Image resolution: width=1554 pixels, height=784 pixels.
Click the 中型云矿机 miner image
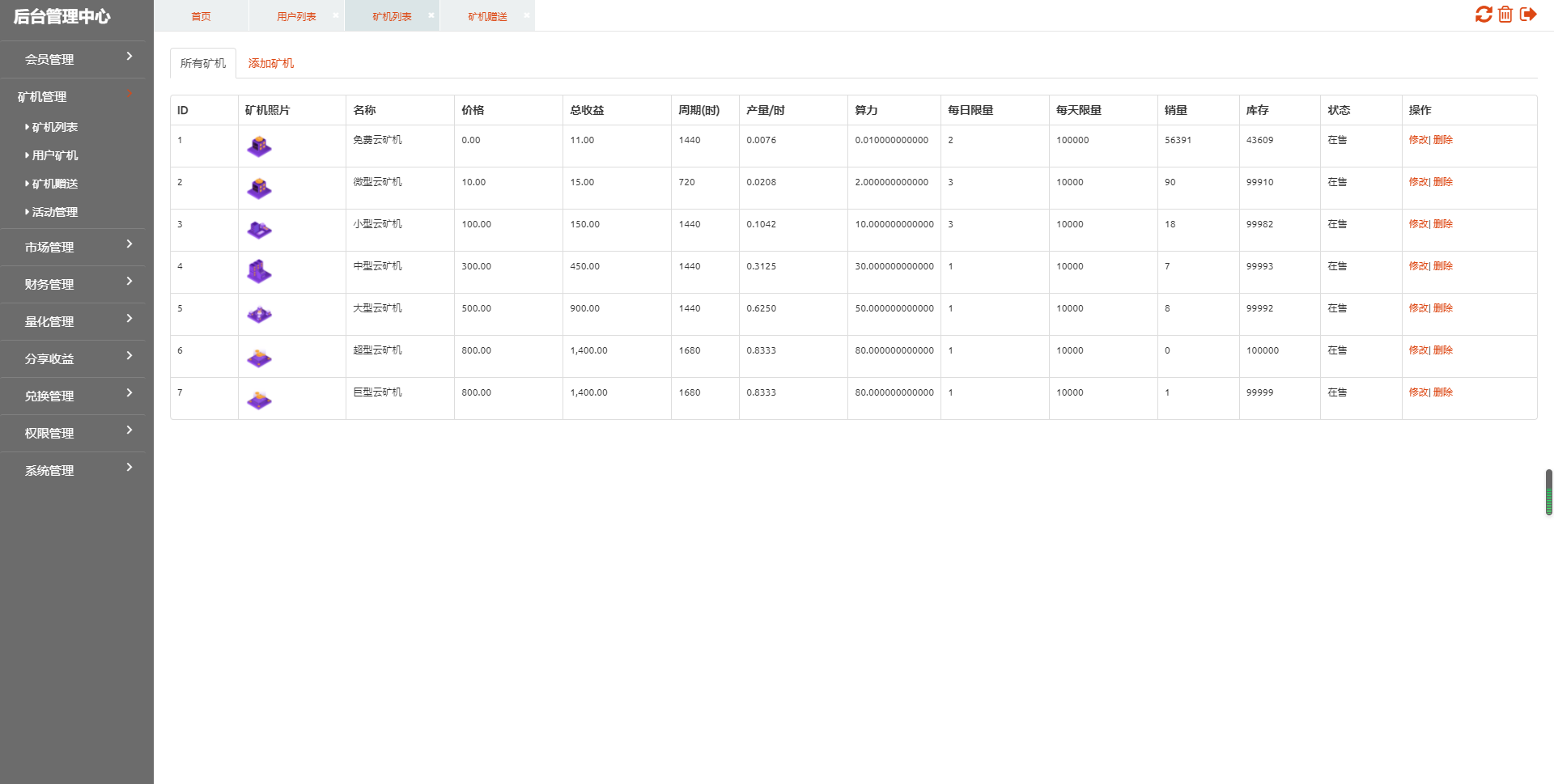pyautogui.click(x=259, y=272)
